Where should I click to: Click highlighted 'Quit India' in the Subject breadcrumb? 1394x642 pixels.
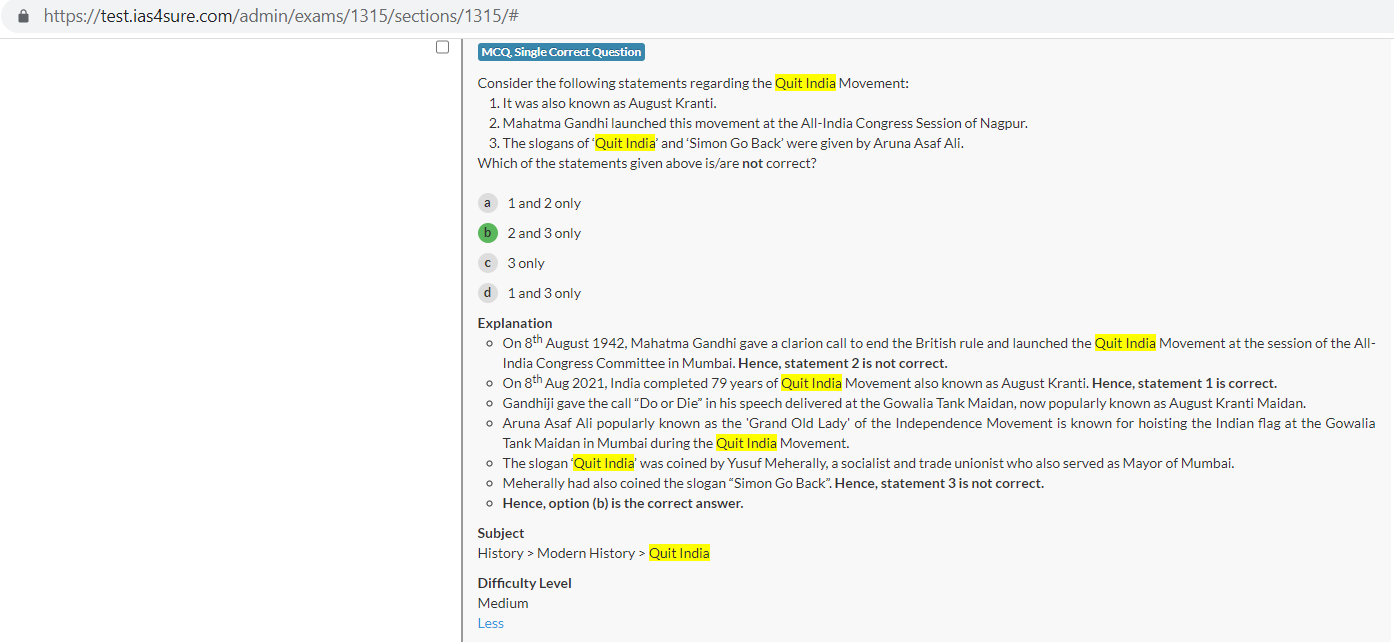[679, 553]
